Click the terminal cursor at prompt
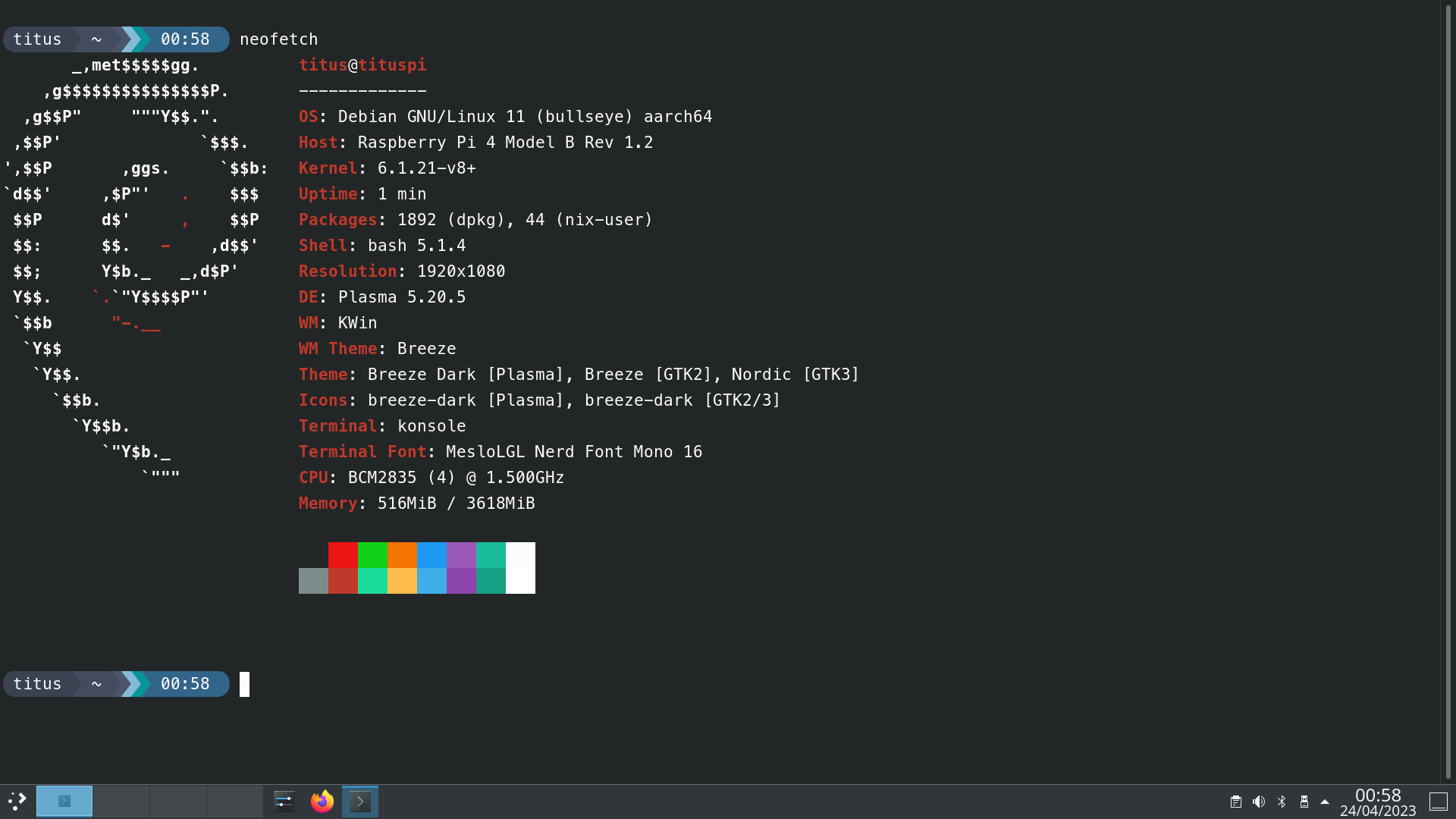 coord(244,684)
